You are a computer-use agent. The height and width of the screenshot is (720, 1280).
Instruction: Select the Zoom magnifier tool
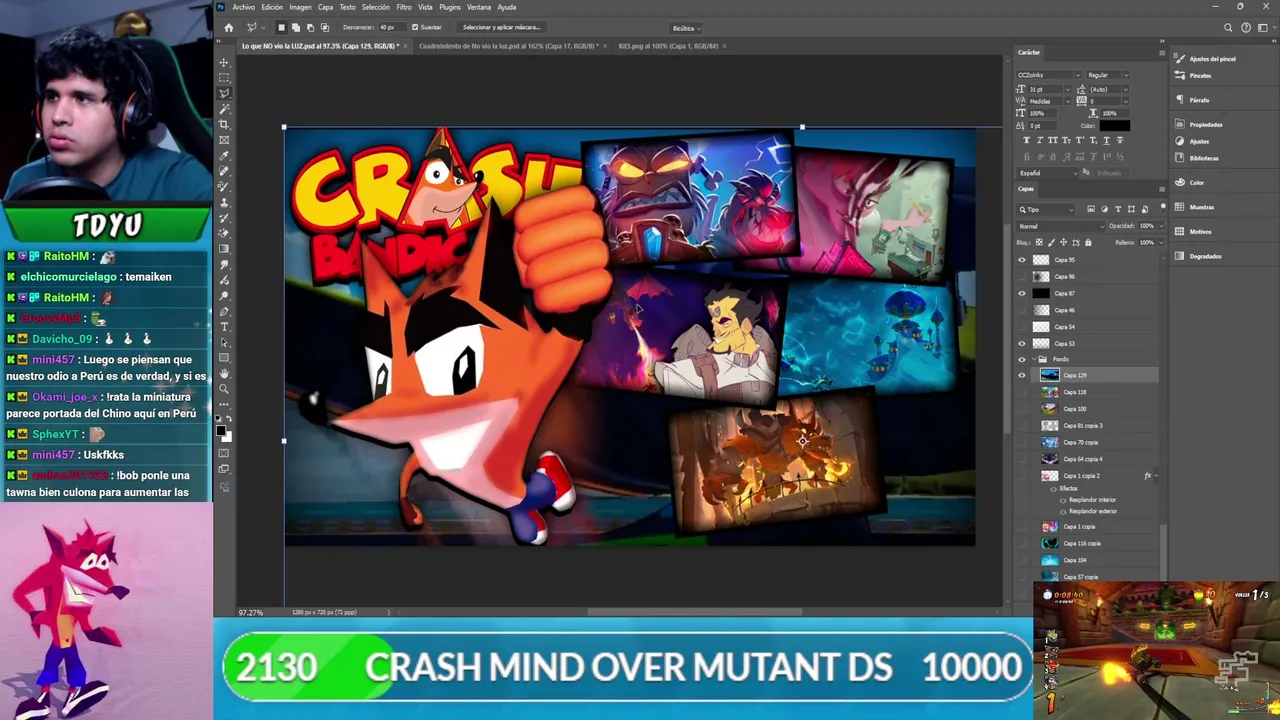(x=224, y=389)
